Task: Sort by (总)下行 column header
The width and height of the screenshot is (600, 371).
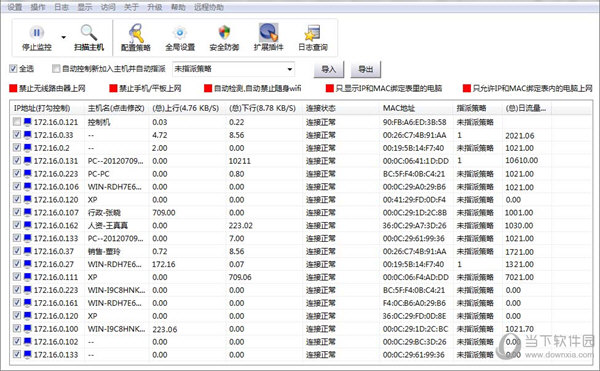Action: tap(264, 108)
